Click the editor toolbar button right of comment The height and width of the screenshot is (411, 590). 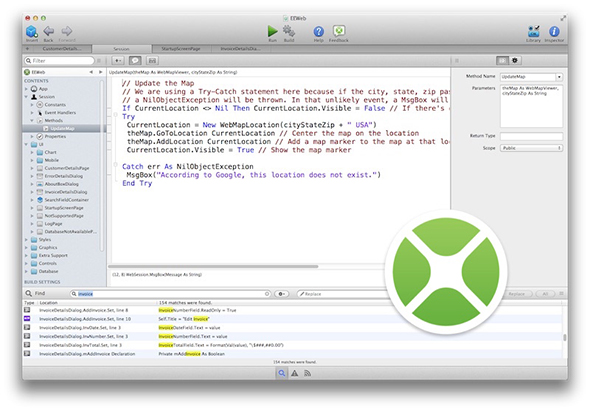[x=152, y=60]
